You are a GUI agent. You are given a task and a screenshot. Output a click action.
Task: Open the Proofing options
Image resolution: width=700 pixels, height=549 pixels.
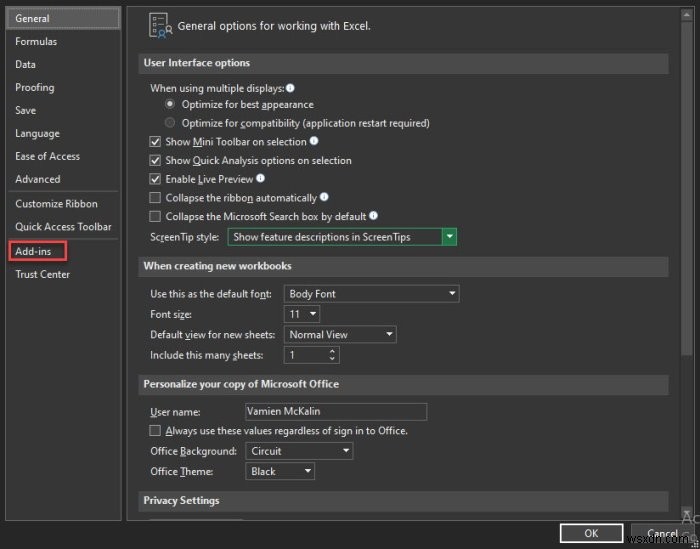(x=63, y=87)
